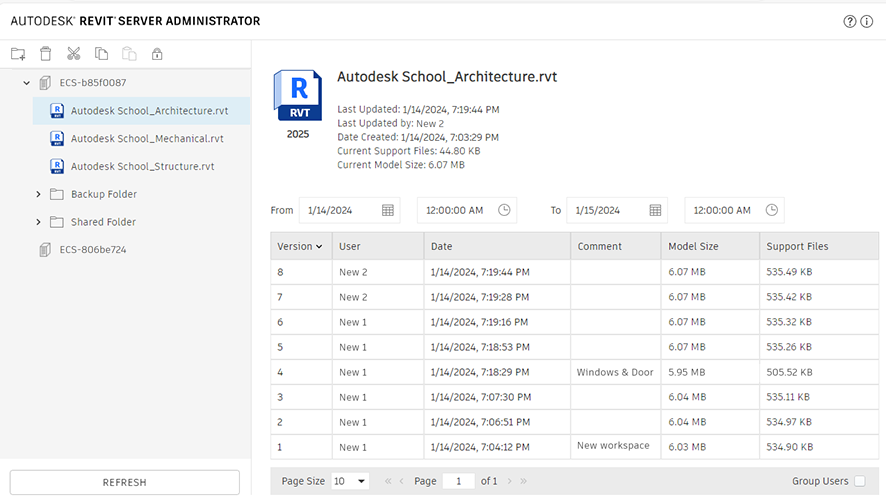Select the ECS-806be724 server label
886x501 pixels.
click(93, 250)
